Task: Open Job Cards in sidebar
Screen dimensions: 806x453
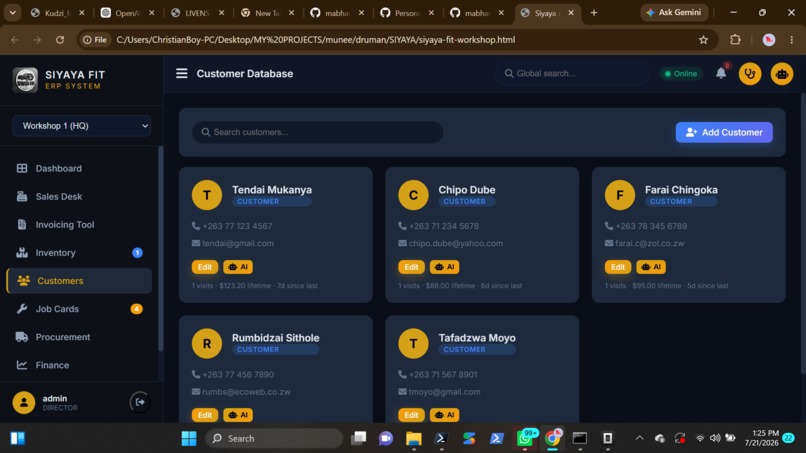Action: click(80, 309)
